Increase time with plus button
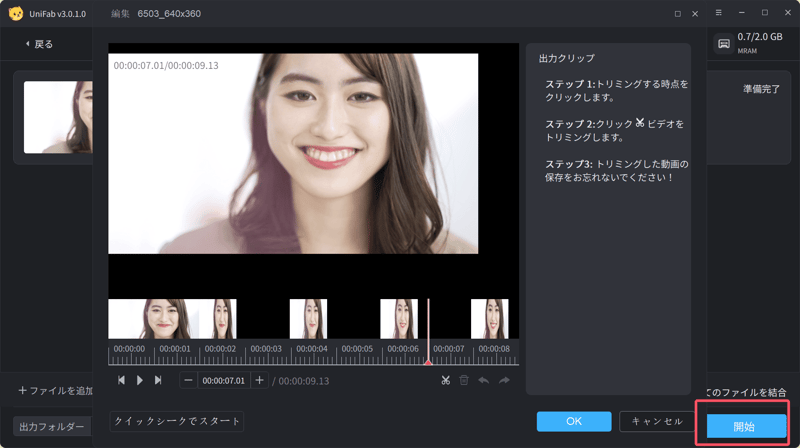800x448 pixels. 260,380
